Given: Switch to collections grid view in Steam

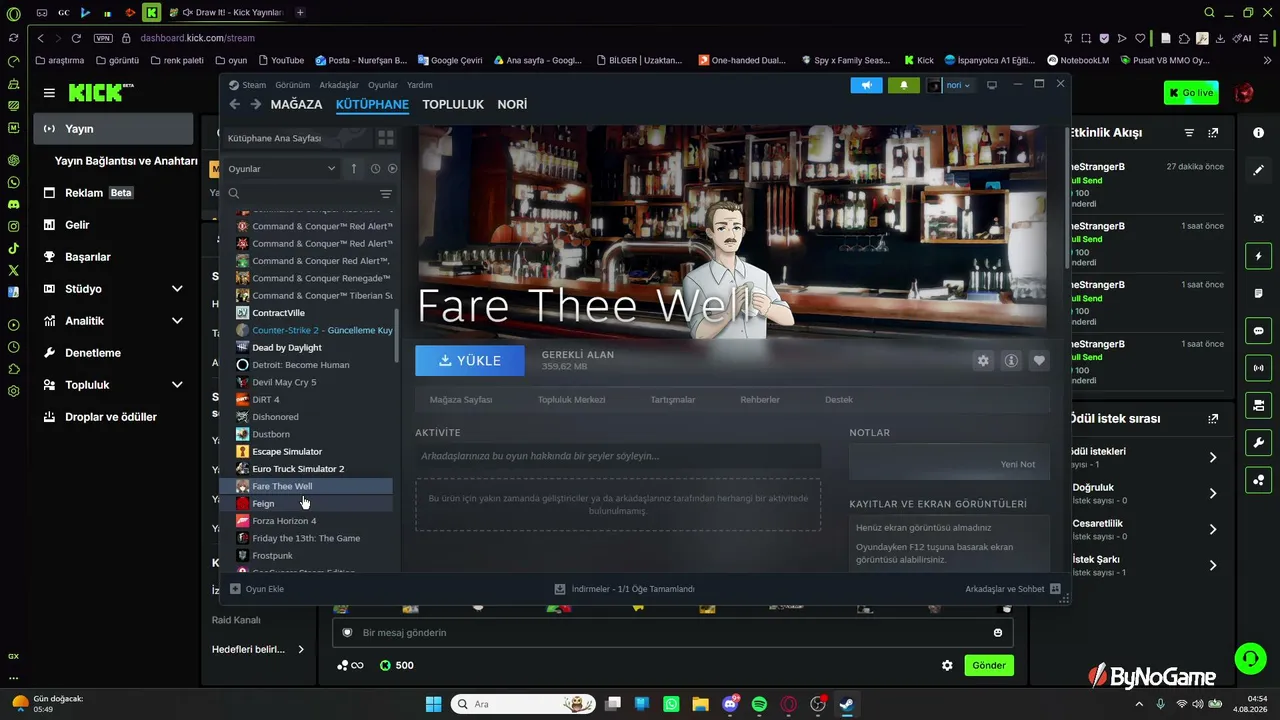Looking at the screenshot, I should [x=386, y=138].
